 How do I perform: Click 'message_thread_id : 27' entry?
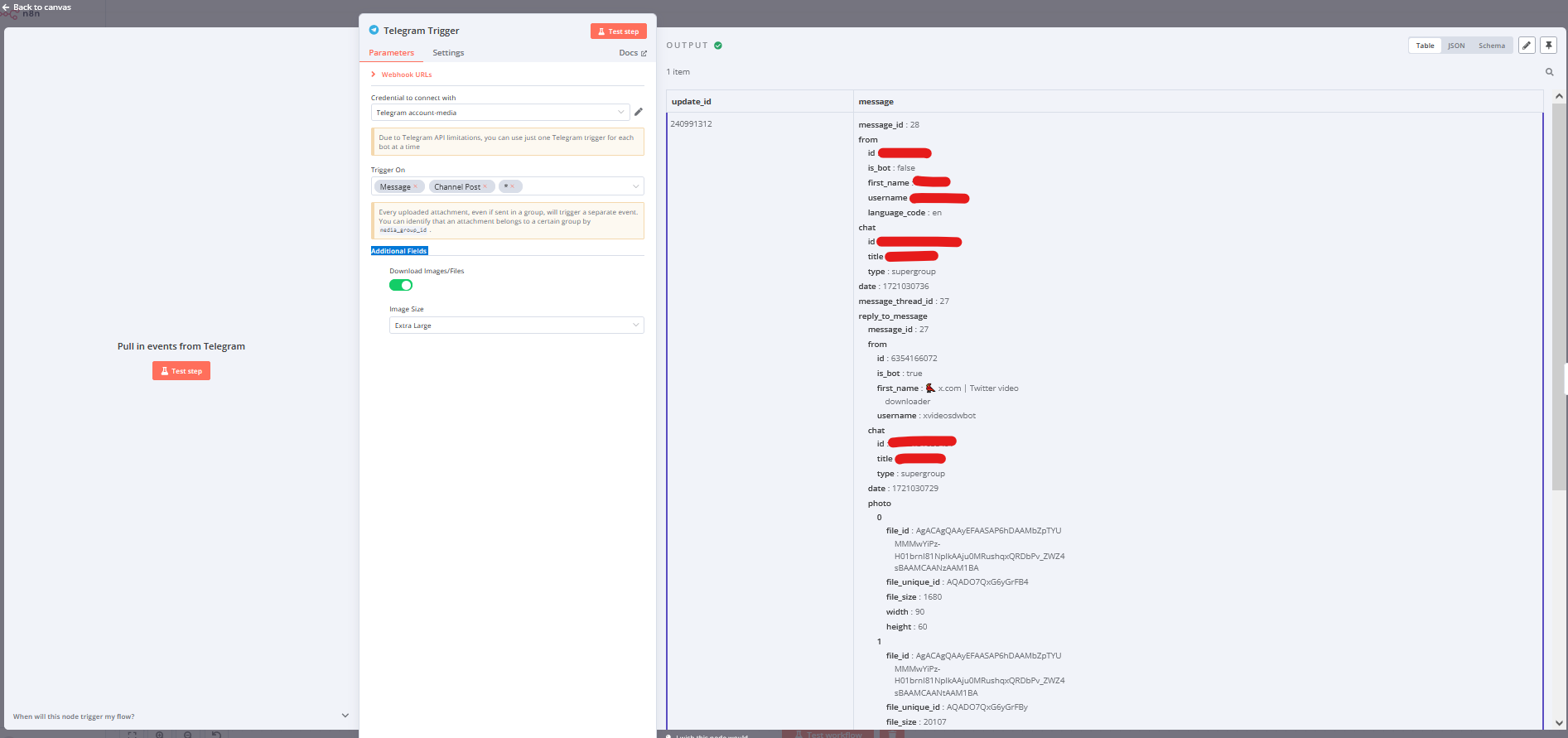904,301
